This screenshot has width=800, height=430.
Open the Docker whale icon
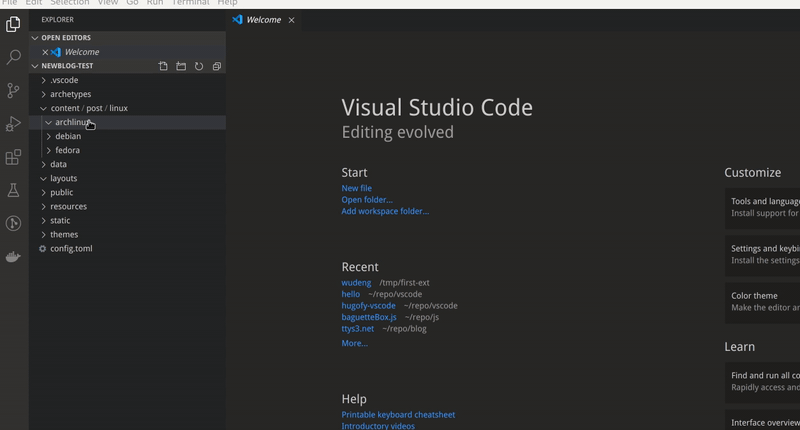point(13,257)
